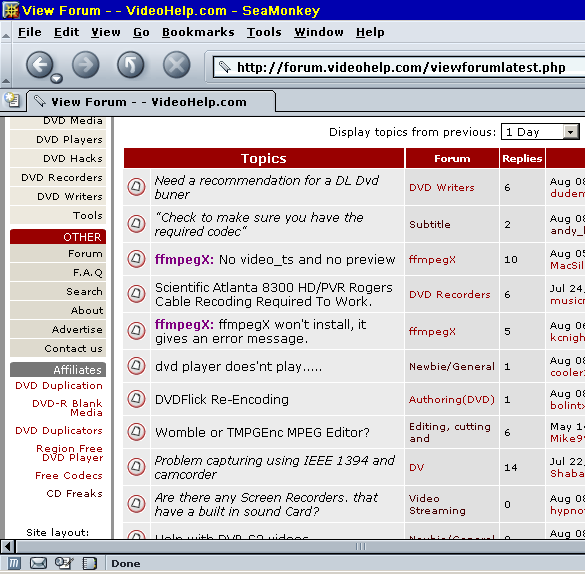Click topic icon for required codec thread
The width and height of the screenshot is (585, 574).
pos(137,223)
